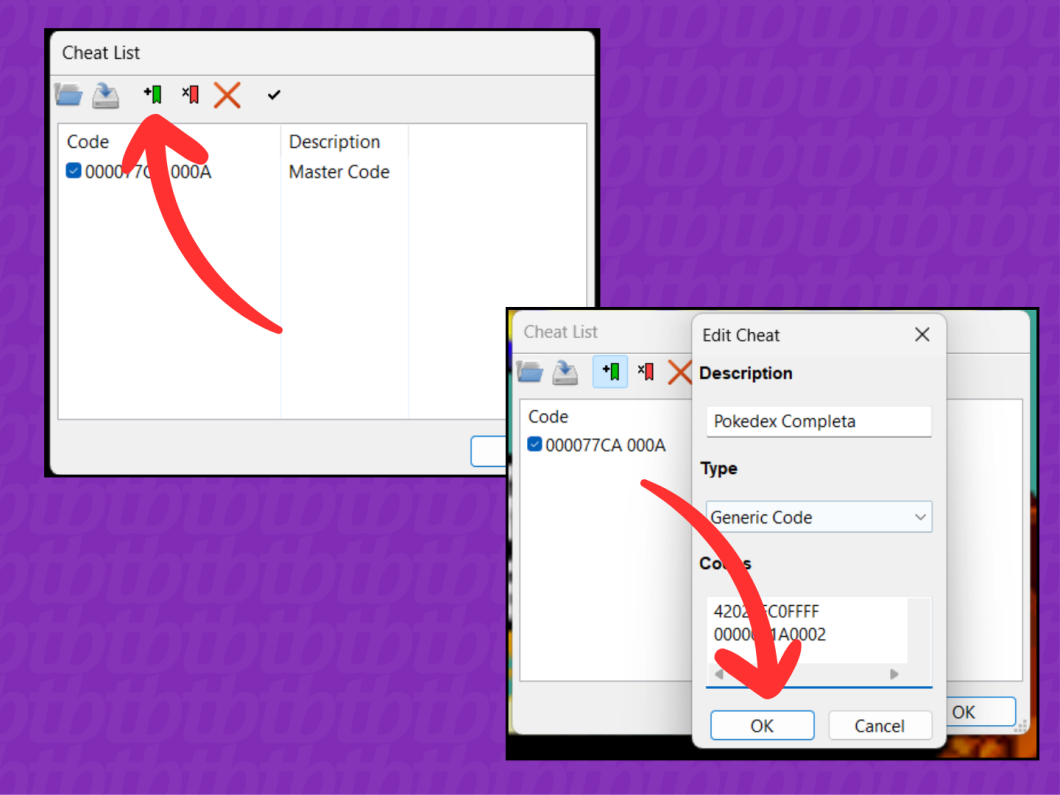Open the Generic Code type dropdown

[x=819, y=517]
